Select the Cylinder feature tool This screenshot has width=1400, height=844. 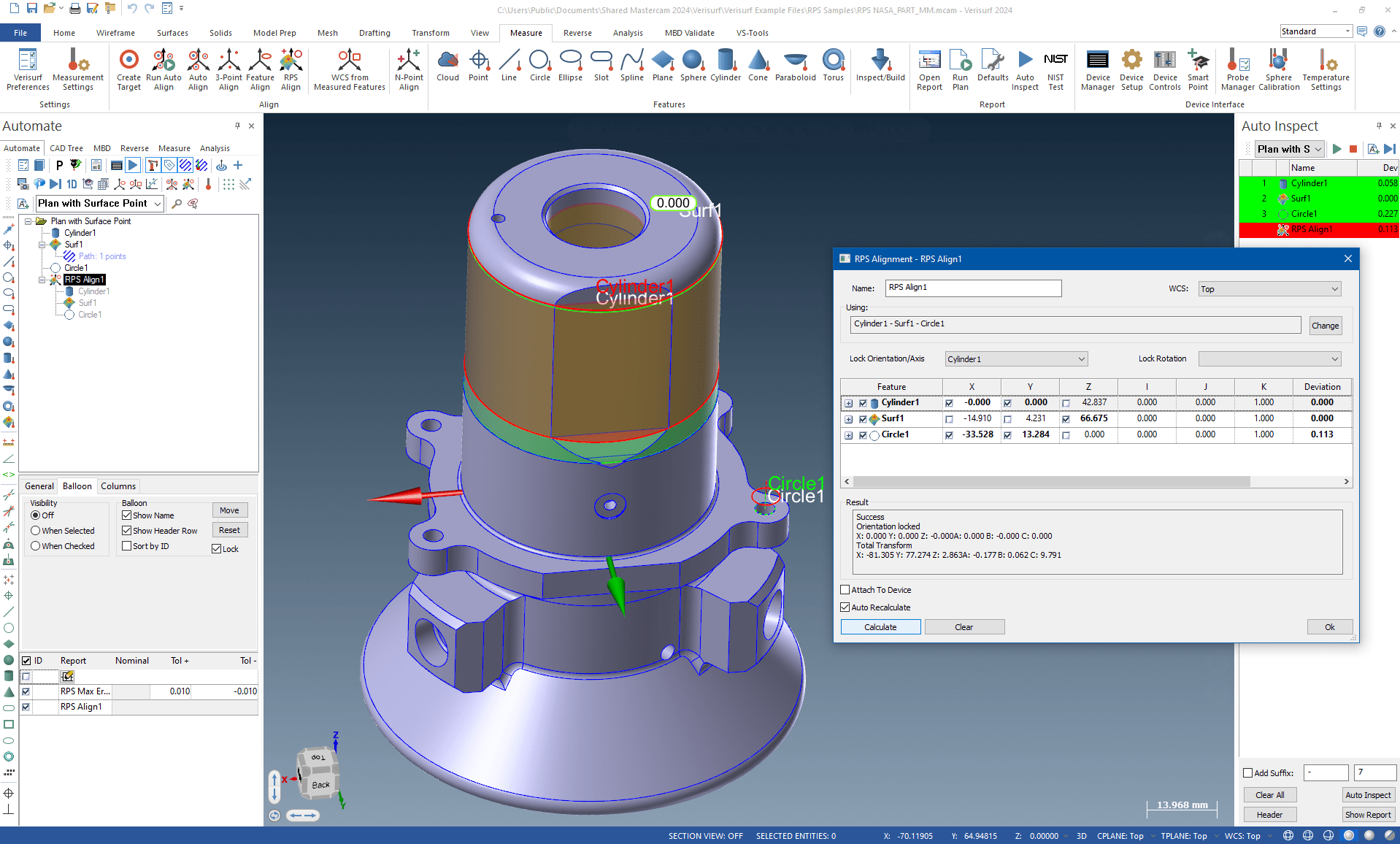point(726,66)
